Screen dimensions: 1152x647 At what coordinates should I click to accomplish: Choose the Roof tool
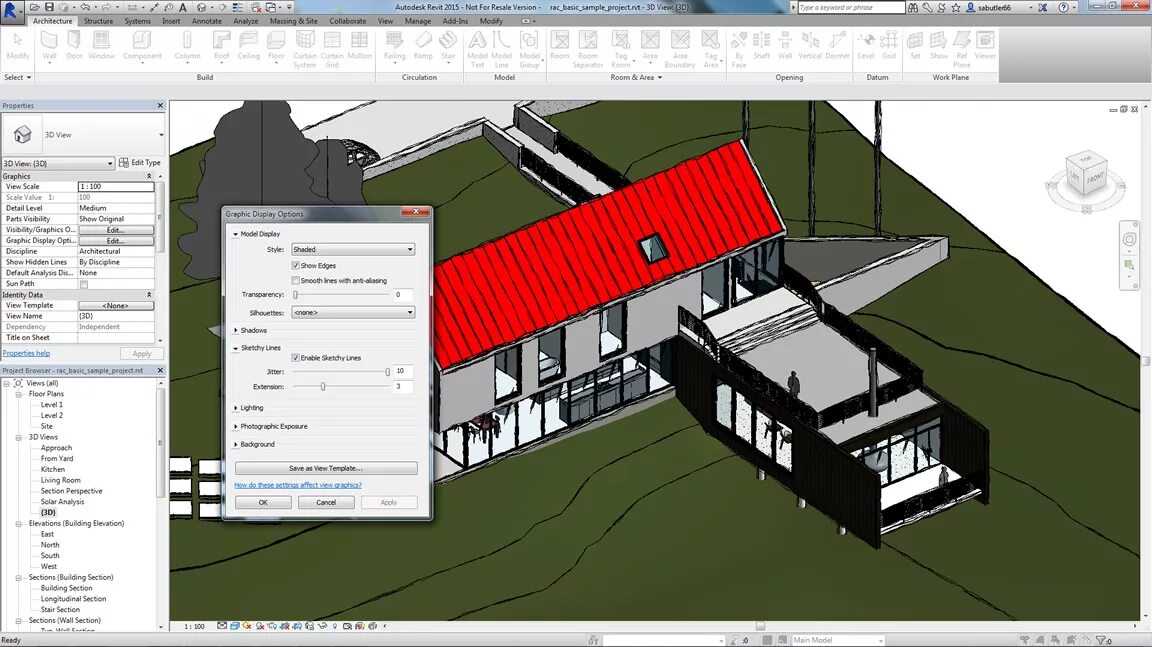(221, 46)
